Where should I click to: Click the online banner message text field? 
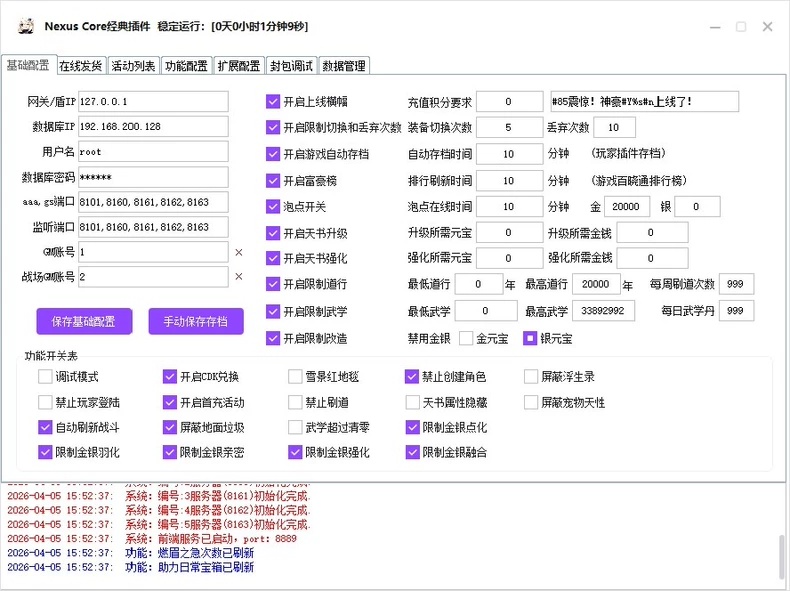[x=644, y=102]
